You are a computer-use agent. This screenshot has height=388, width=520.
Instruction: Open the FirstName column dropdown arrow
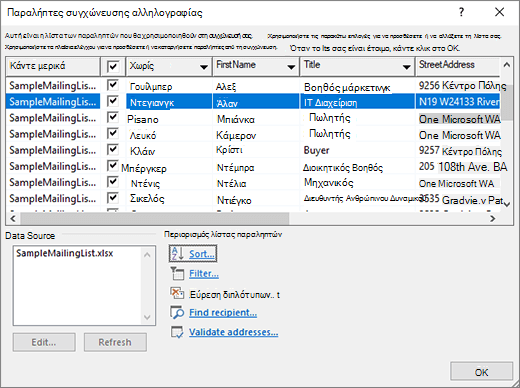pos(291,67)
